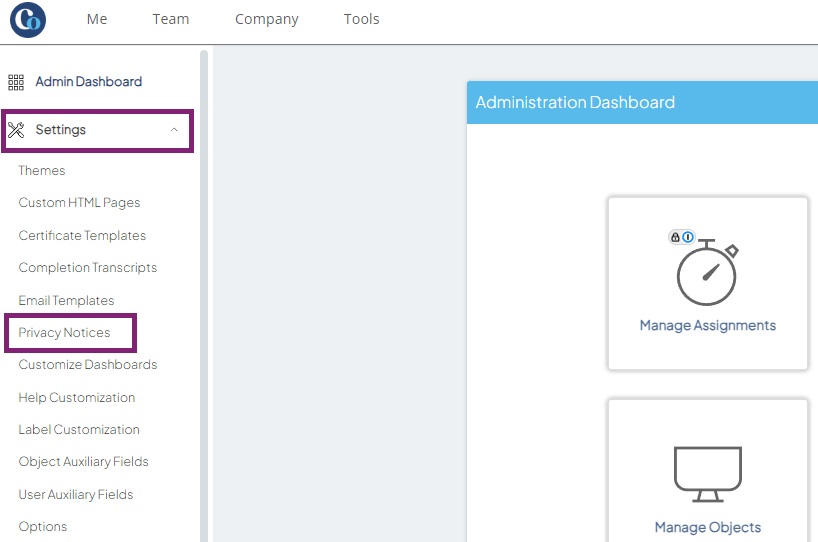
Task: Go to Privacy Notices settings
Action: [x=64, y=333]
